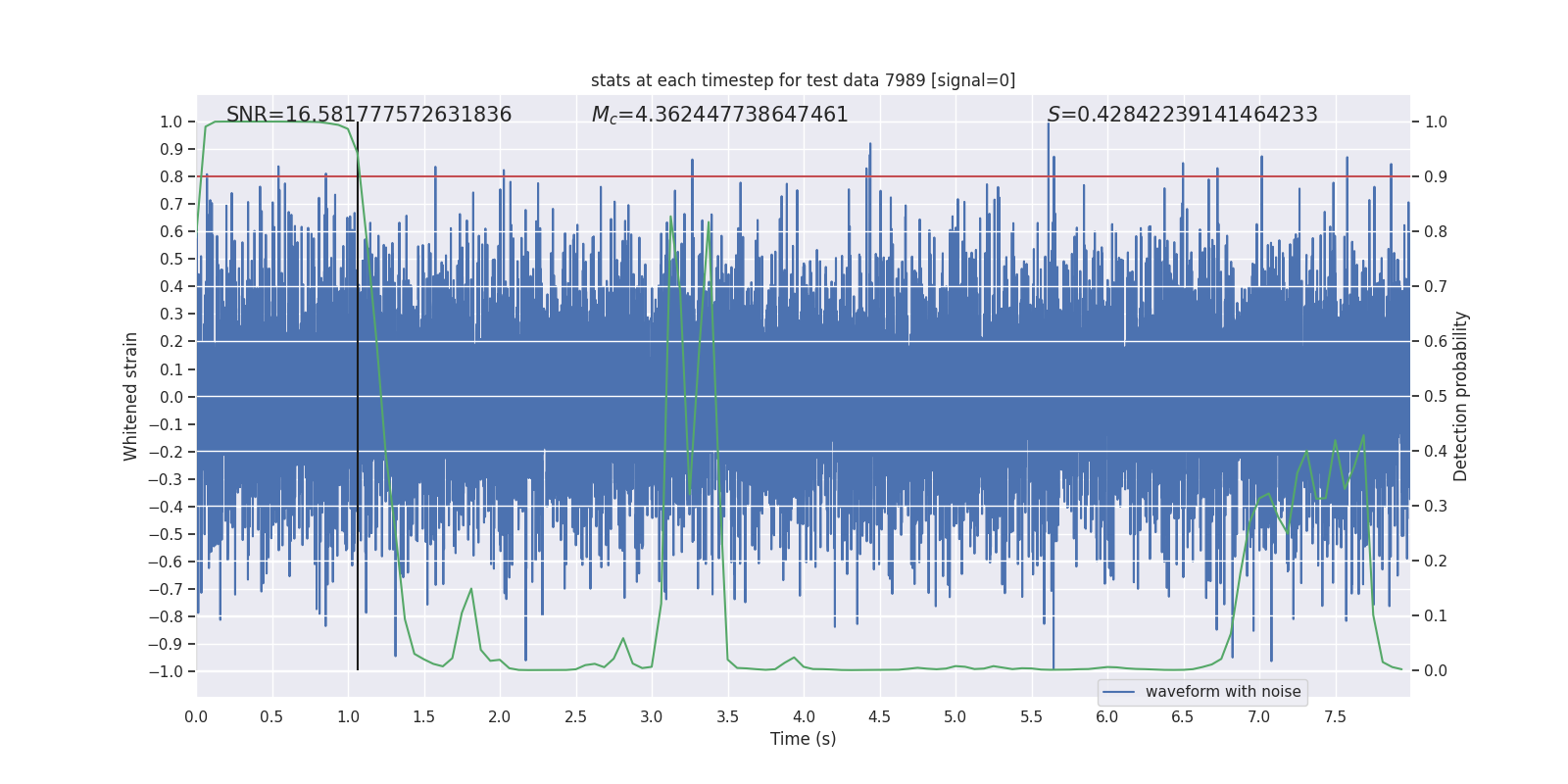The image size is (1568, 784).
Task: Click x-axis tick label 7.5
Action: pos(1335,717)
